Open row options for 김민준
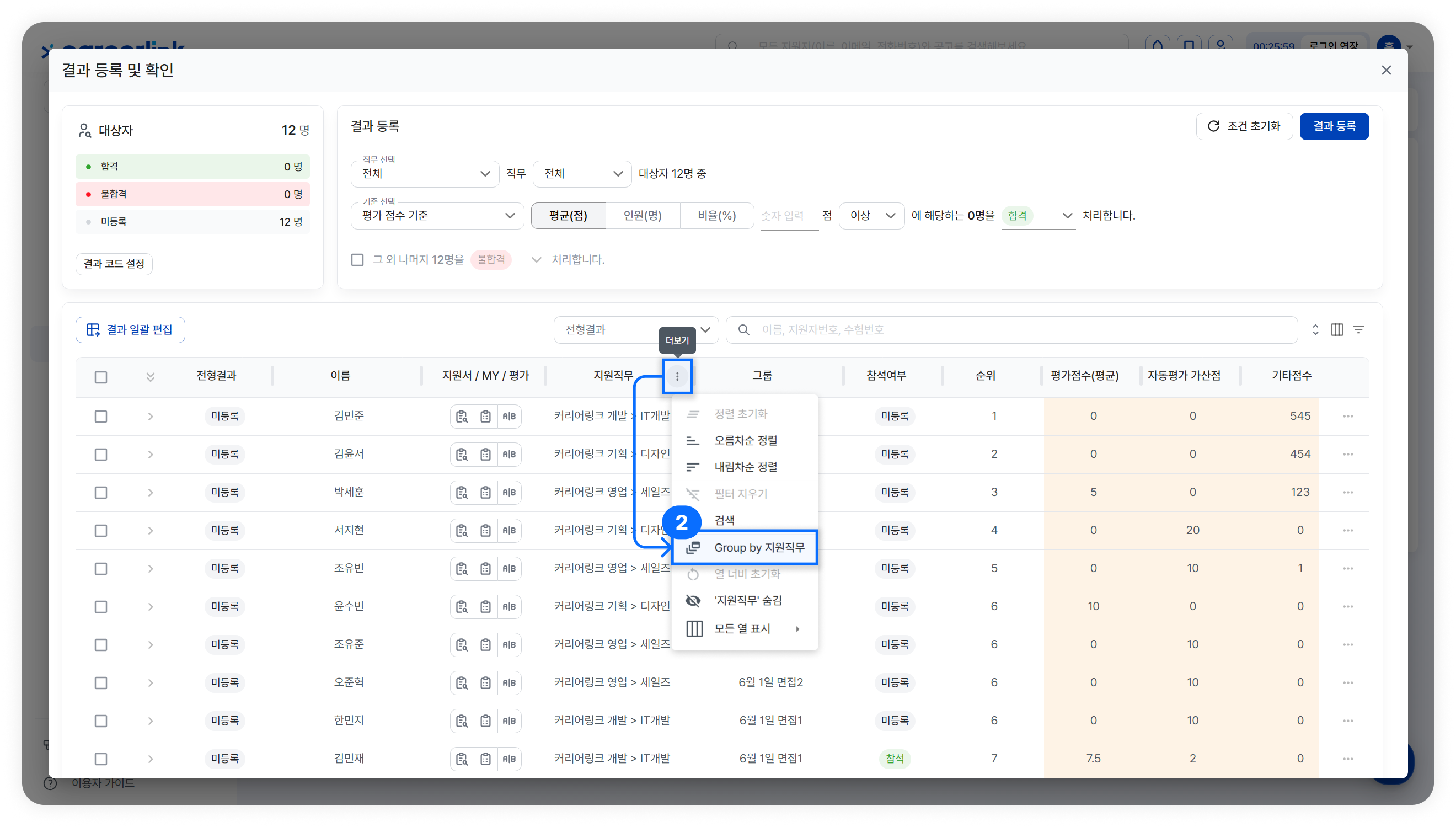1456x827 pixels. 1348,417
